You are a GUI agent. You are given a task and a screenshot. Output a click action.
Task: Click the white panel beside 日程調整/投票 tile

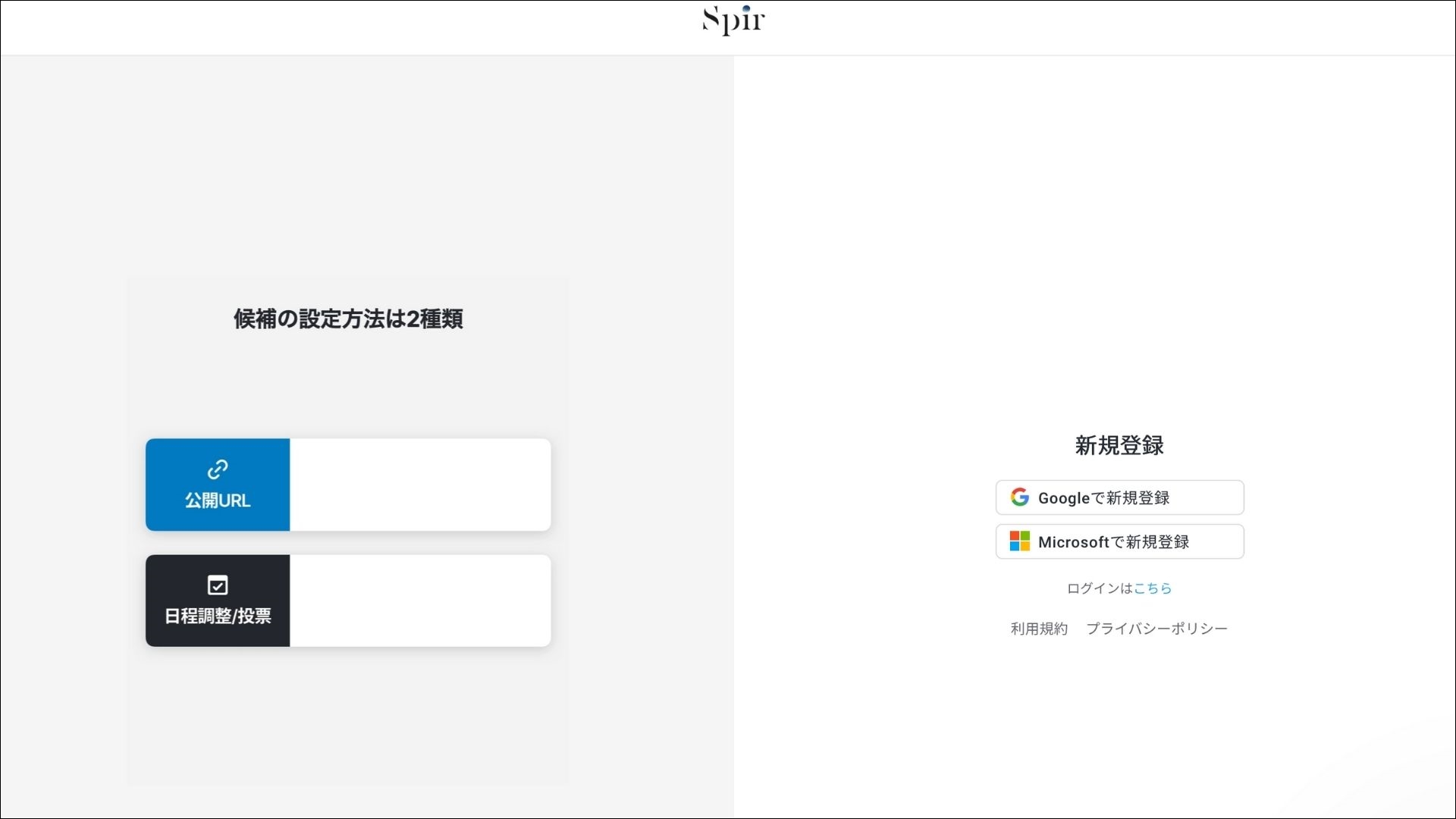tap(419, 601)
